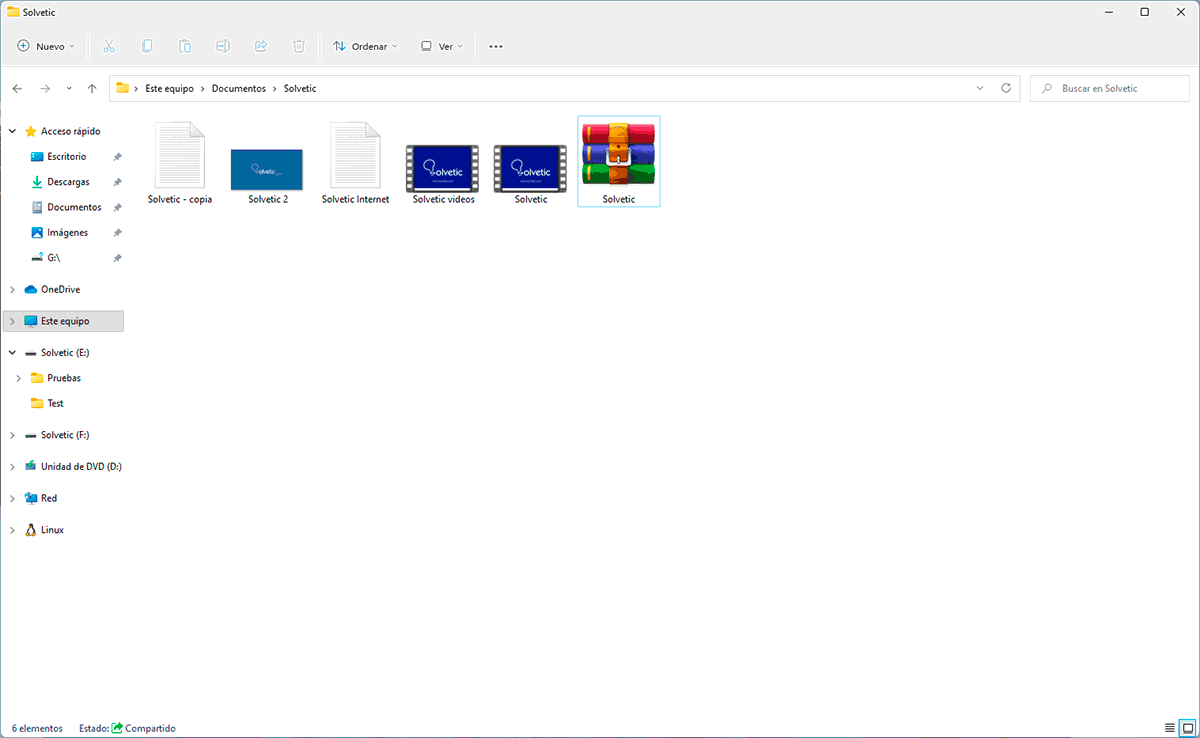Click the Rename icon in toolbar
Screen dimensions: 1200x738
[223, 46]
